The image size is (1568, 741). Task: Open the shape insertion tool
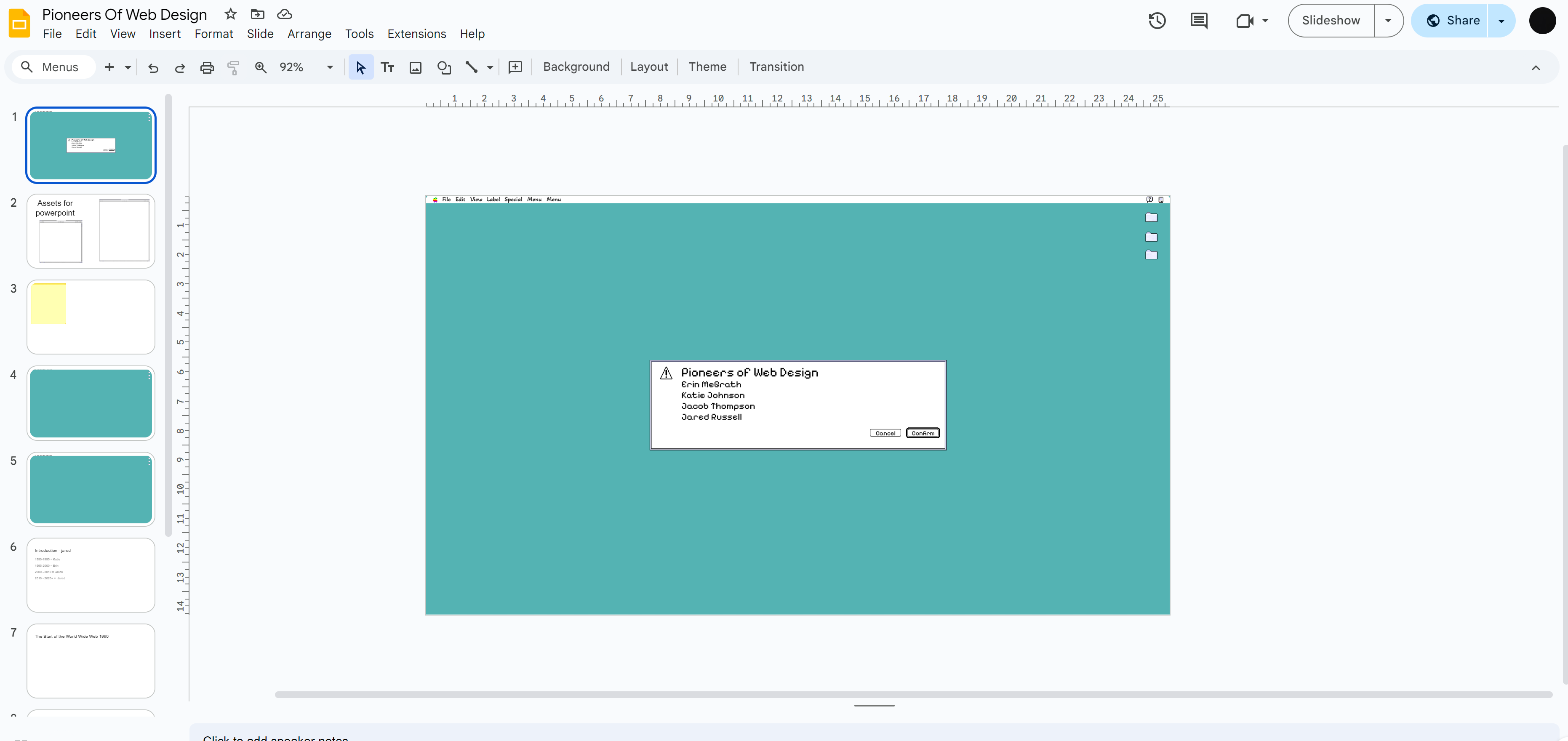click(444, 67)
